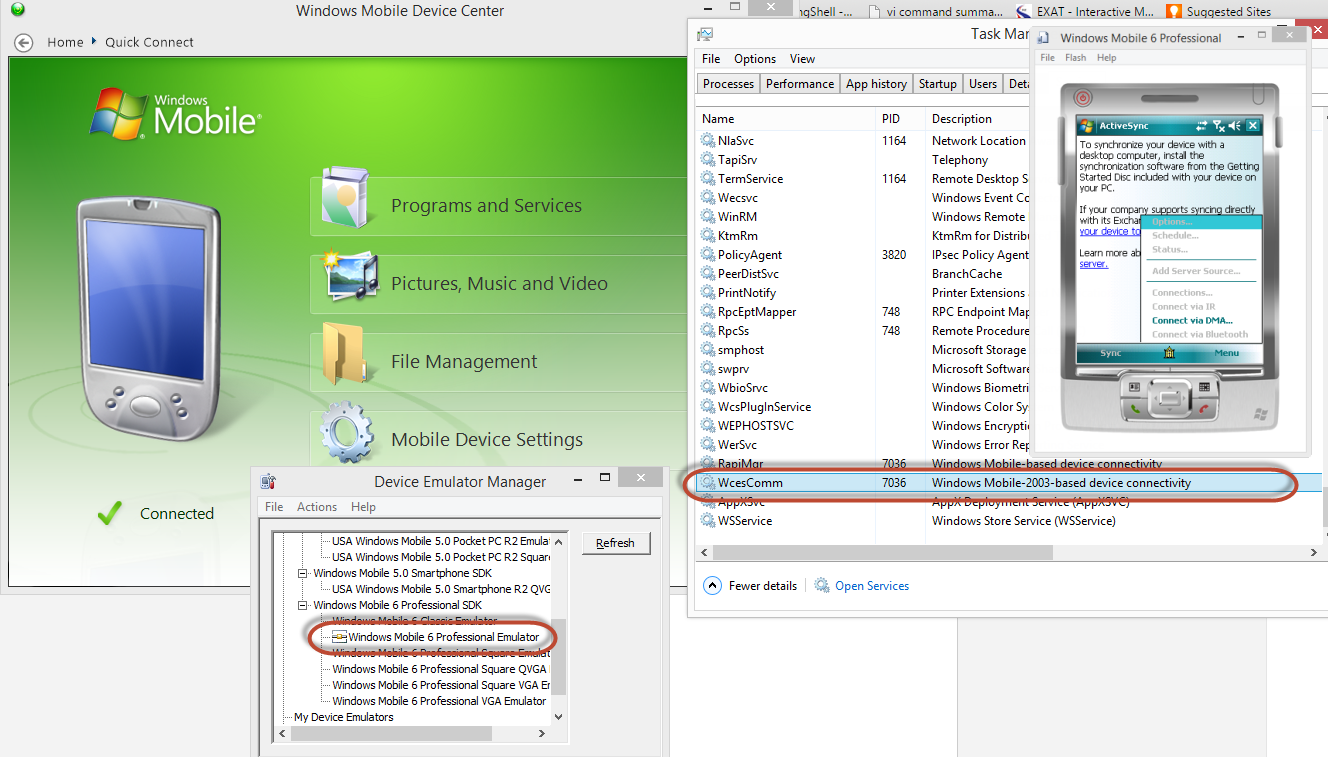Select the PolicyAgent service row

click(863, 255)
